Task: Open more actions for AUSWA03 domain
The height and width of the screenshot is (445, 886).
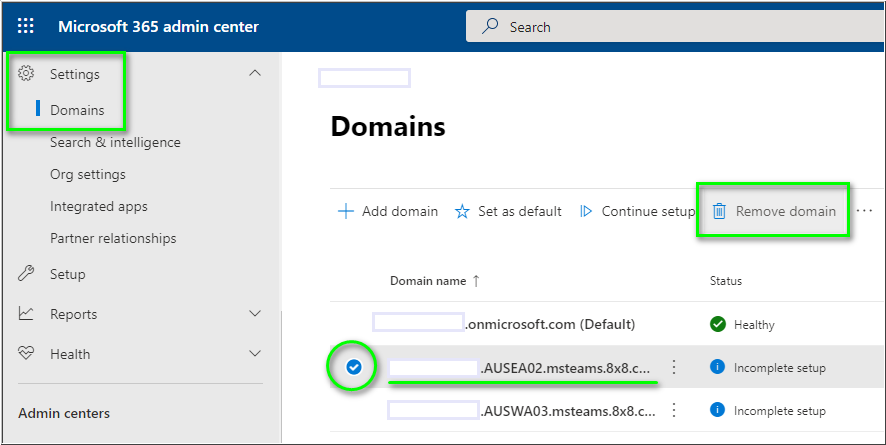Action: 673,411
